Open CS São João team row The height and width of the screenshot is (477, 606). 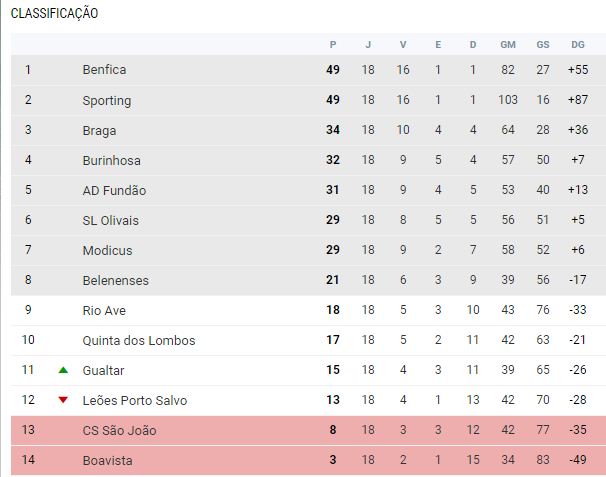click(119, 430)
